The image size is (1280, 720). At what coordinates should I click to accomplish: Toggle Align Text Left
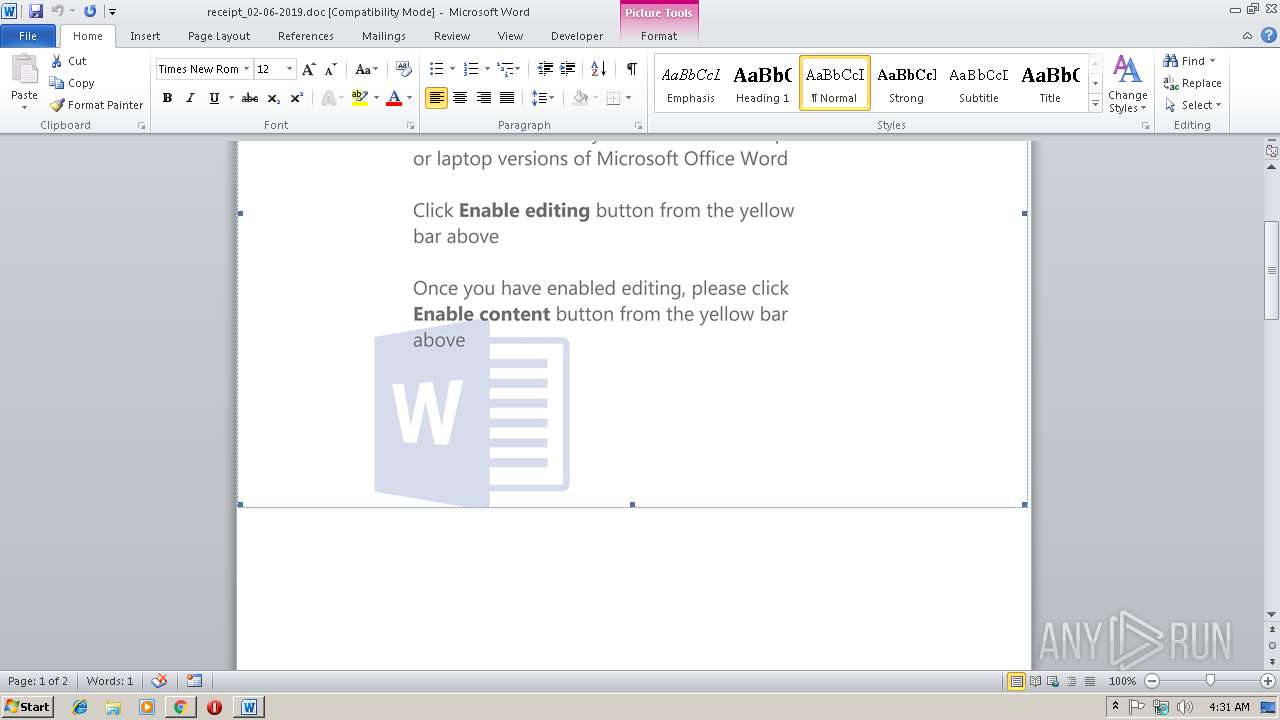(436, 98)
